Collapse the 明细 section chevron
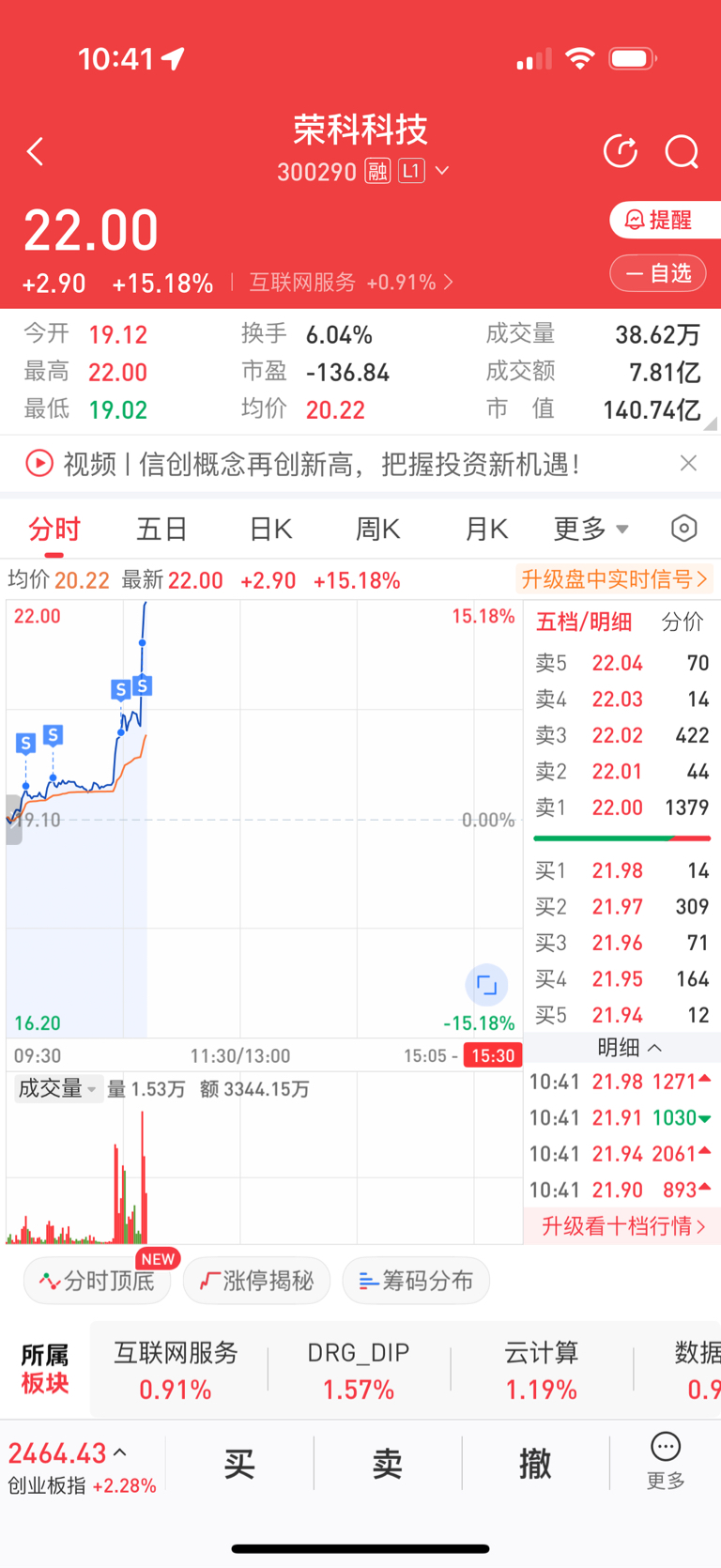This screenshot has width=721, height=1568. [655, 1047]
